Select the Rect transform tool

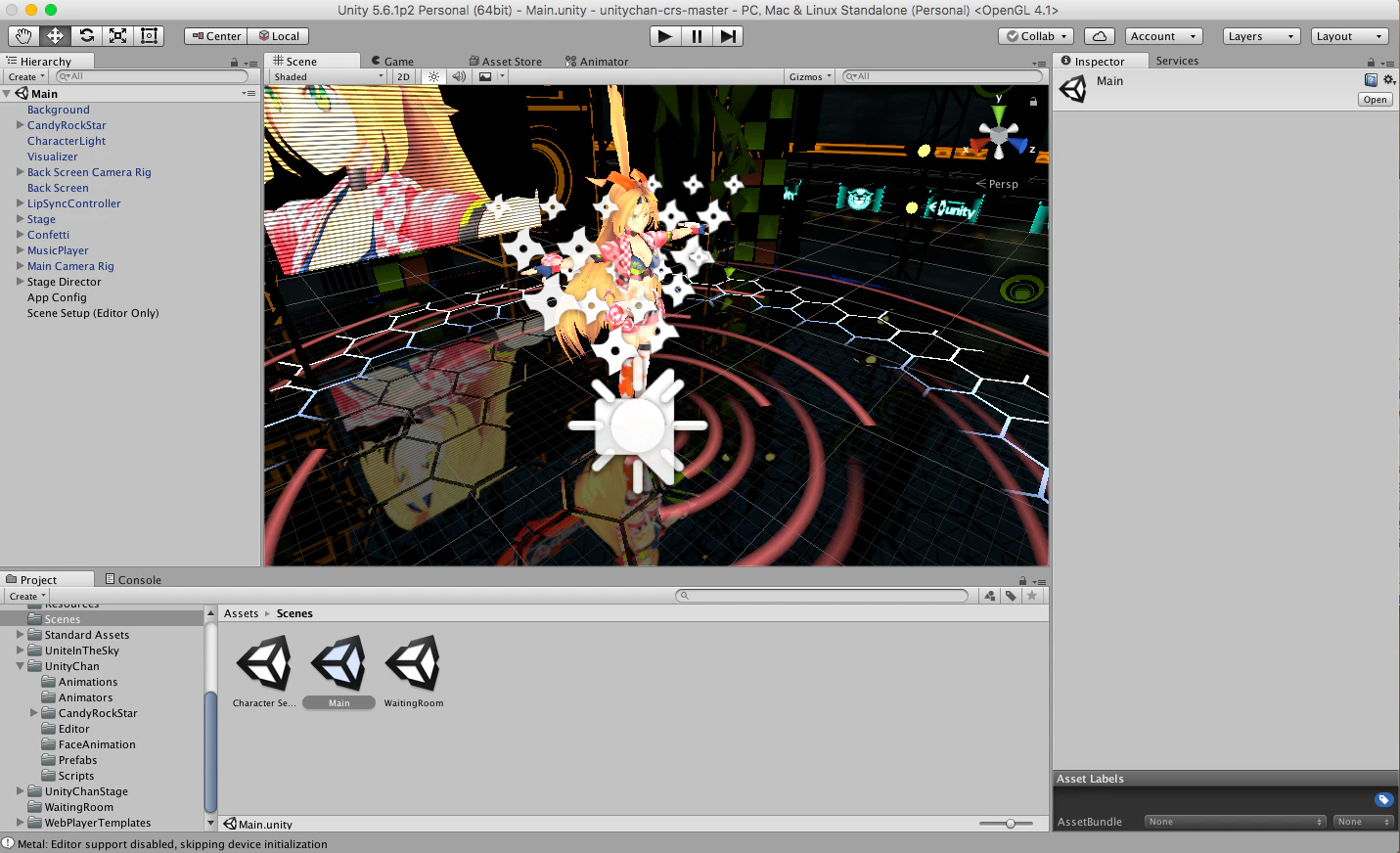(x=149, y=36)
